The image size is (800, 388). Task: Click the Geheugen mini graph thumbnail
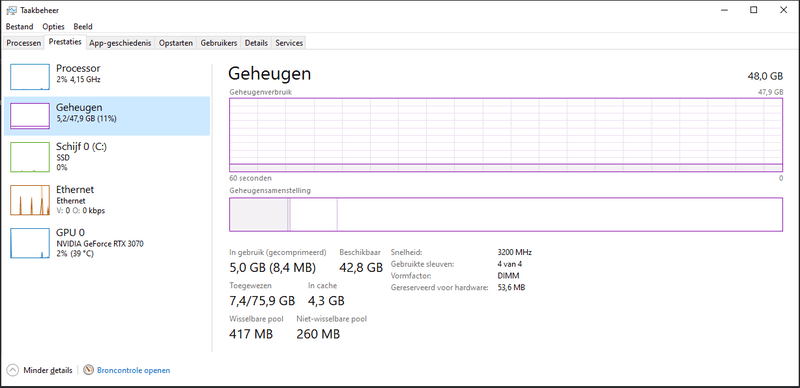(30, 116)
